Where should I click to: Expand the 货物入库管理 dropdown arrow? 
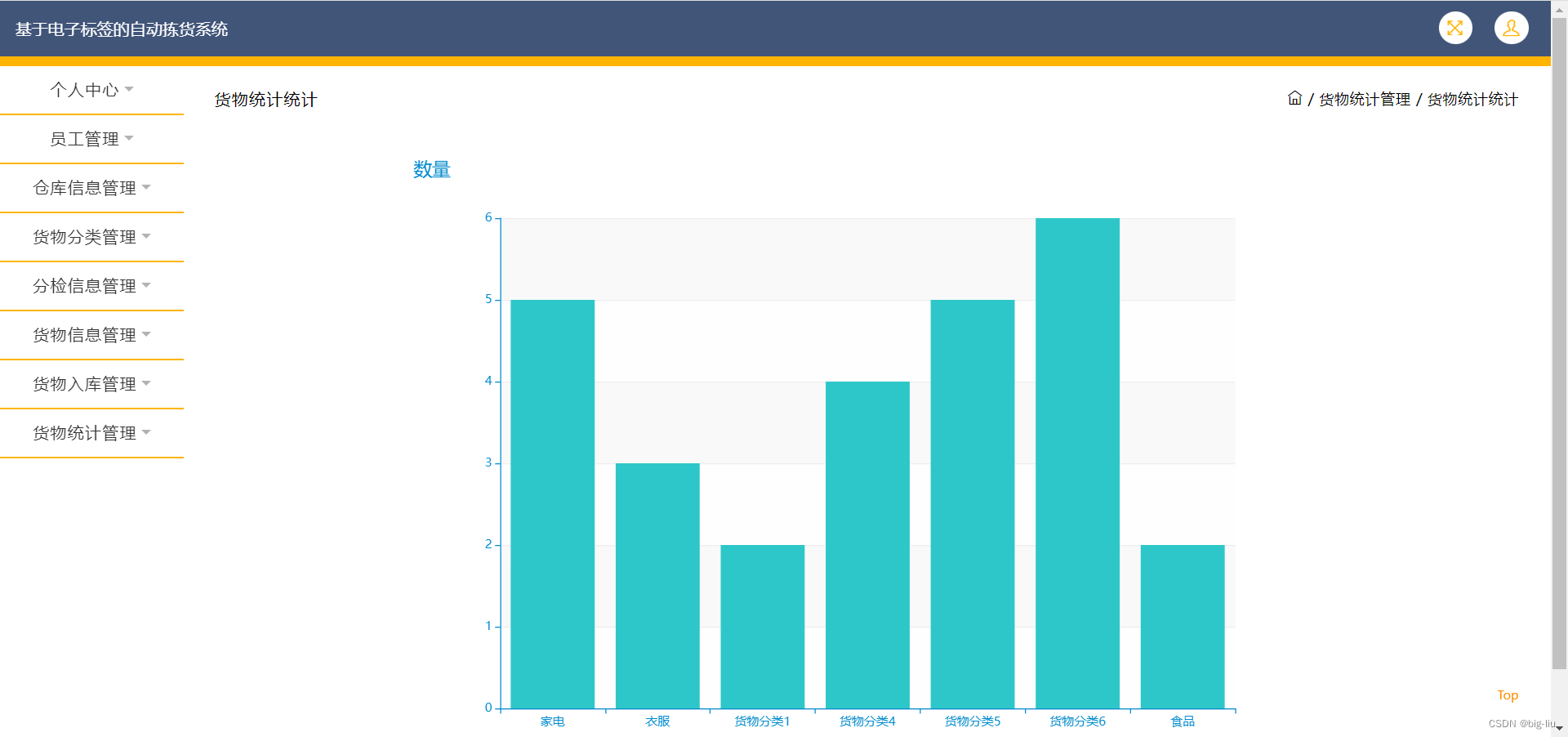(146, 383)
